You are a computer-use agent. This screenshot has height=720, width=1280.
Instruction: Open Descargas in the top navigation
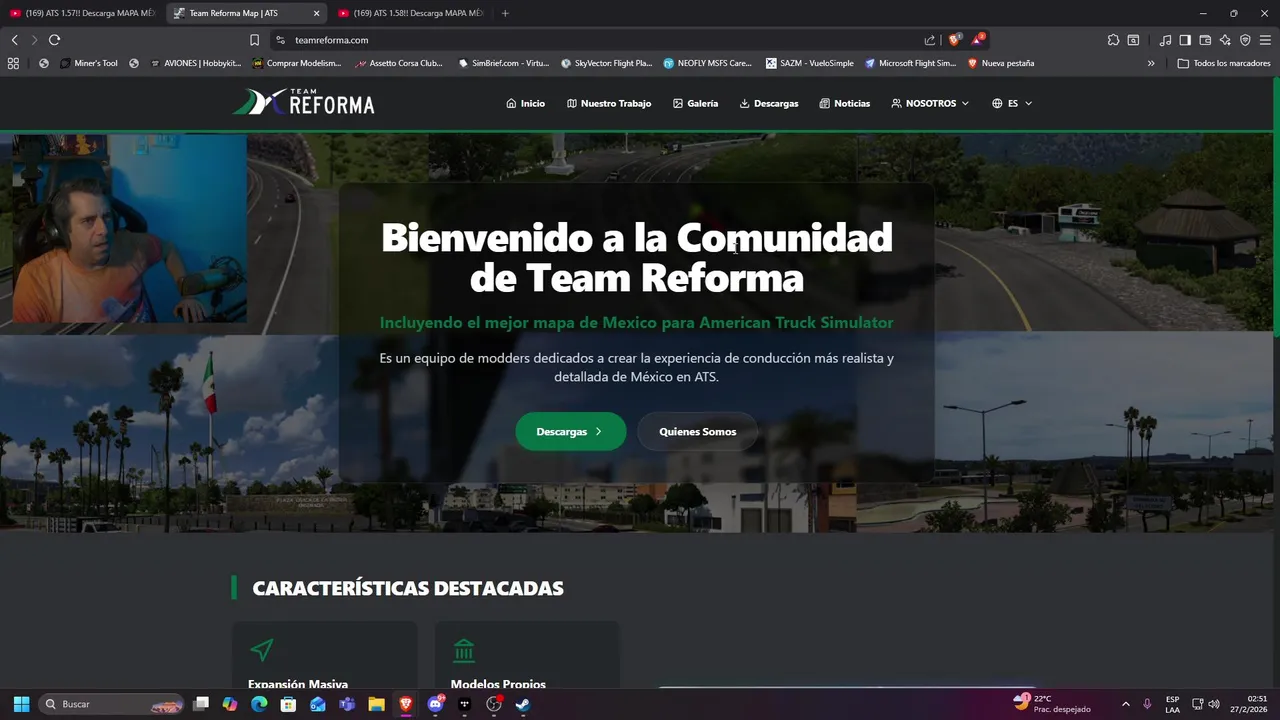[x=769, y=103]
